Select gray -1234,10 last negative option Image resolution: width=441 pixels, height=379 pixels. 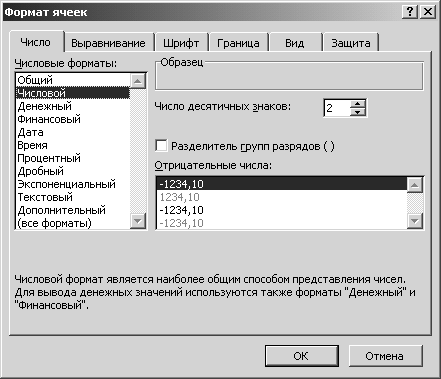click(x=282, y=223)
